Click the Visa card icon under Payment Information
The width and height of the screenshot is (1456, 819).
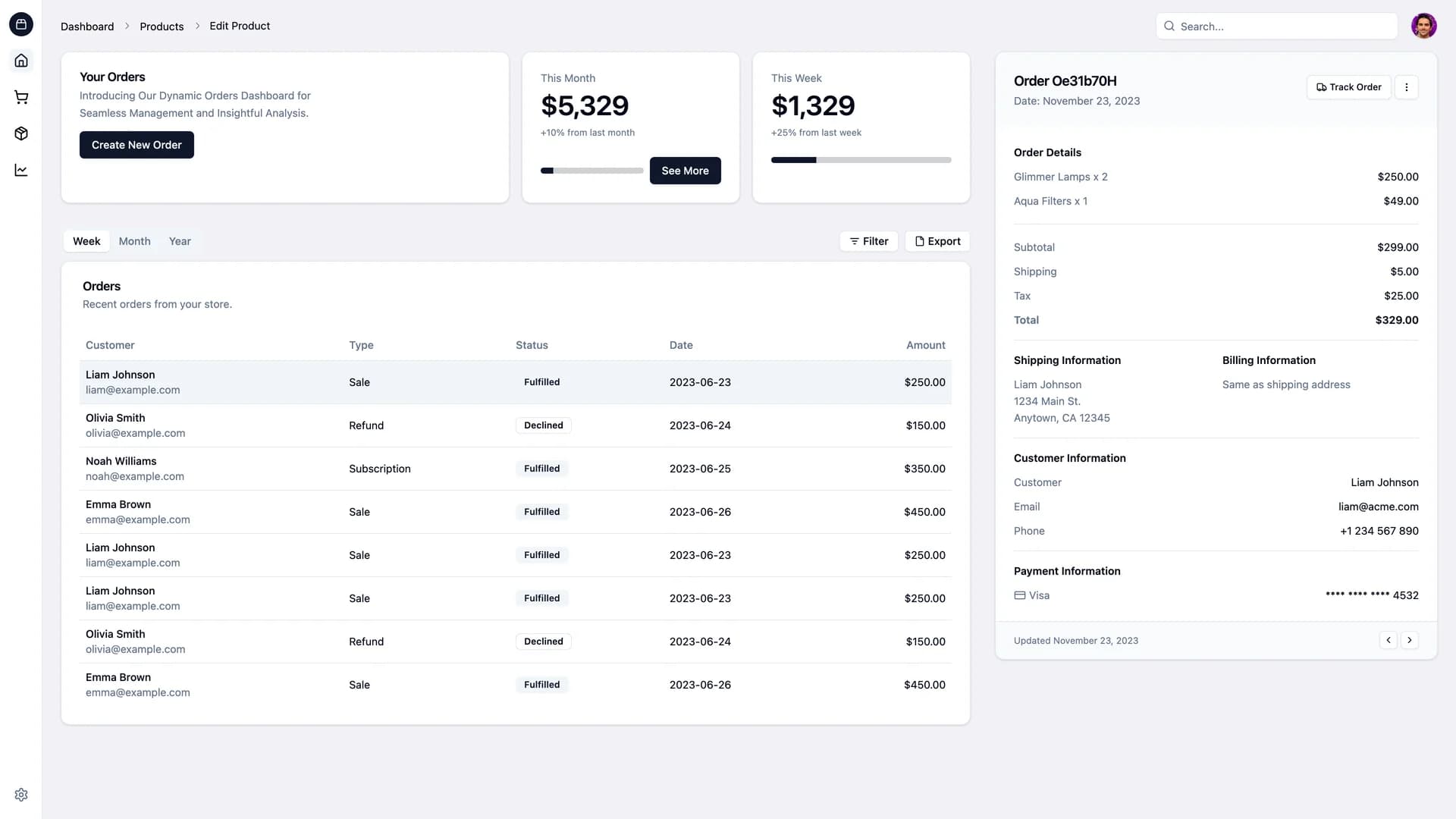click(1019, 595)
